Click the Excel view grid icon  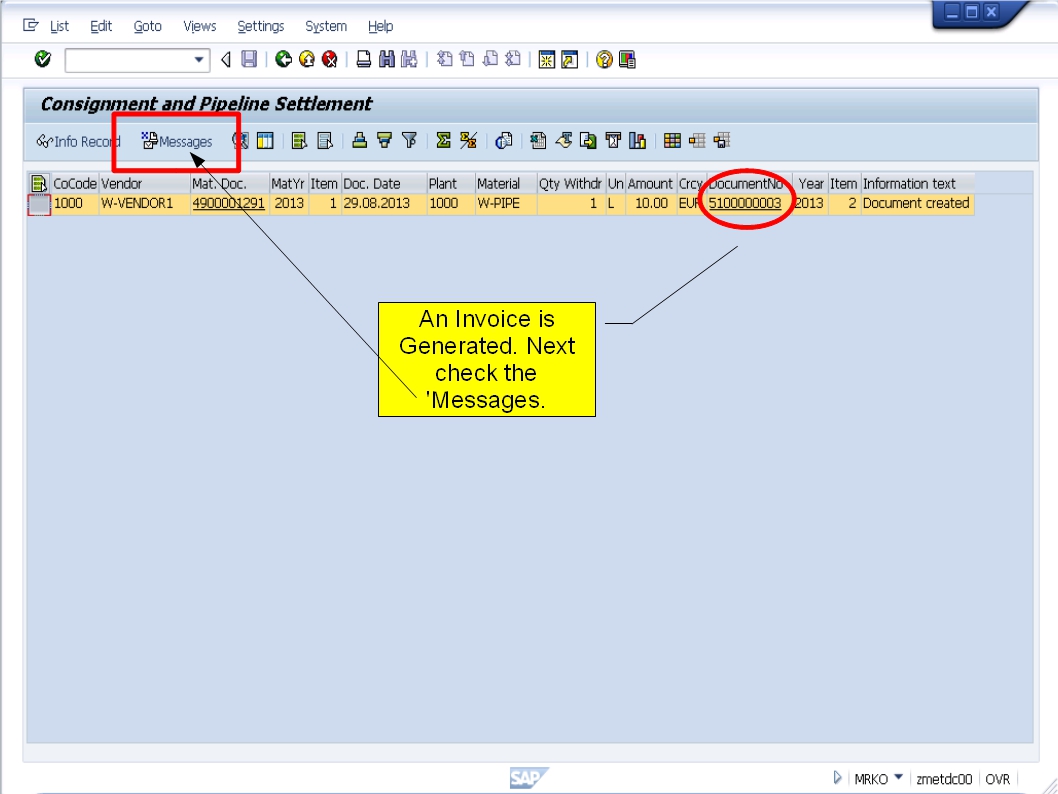pos(539,141)
